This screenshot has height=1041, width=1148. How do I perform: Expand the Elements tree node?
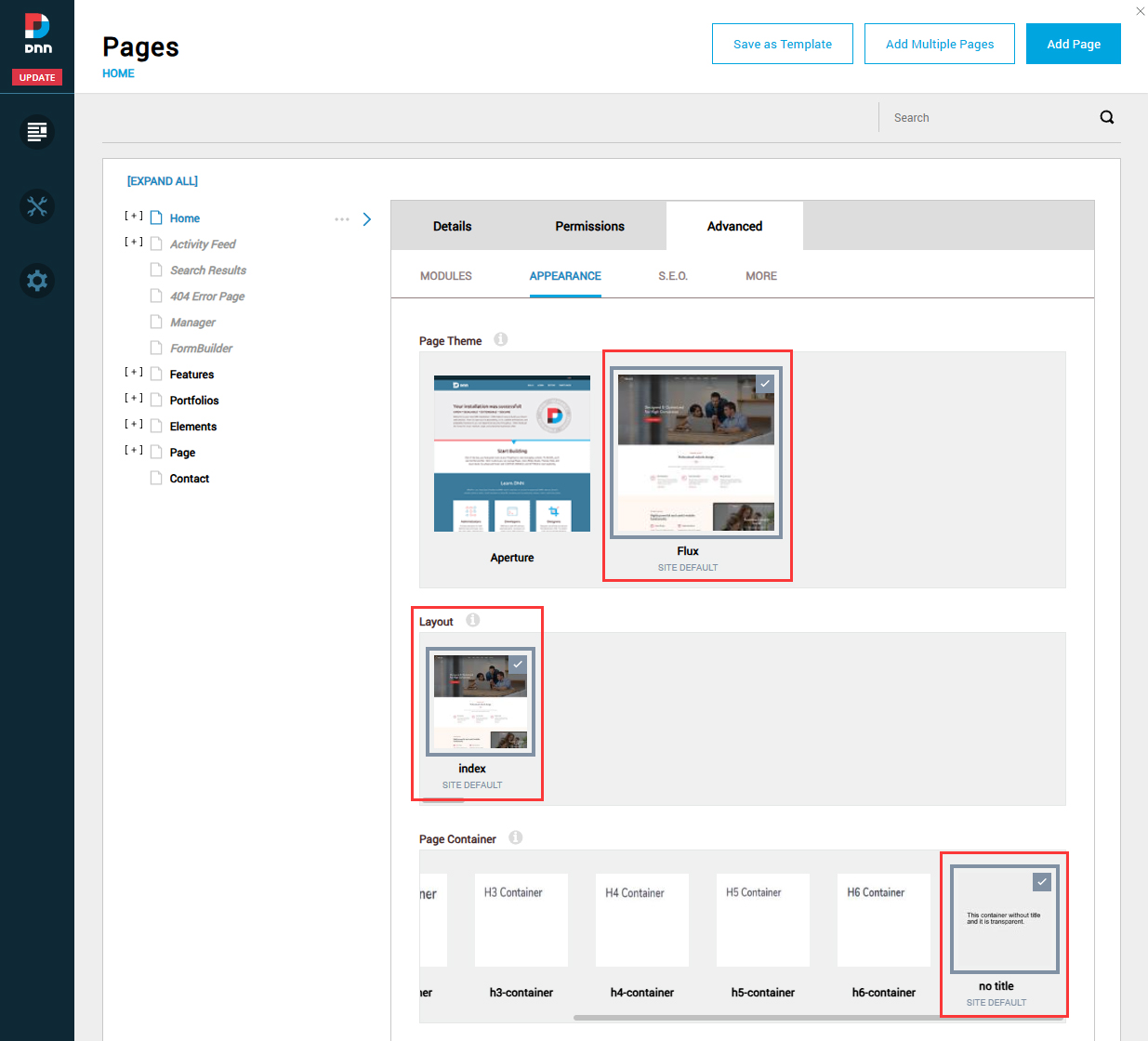pos(134,424)
